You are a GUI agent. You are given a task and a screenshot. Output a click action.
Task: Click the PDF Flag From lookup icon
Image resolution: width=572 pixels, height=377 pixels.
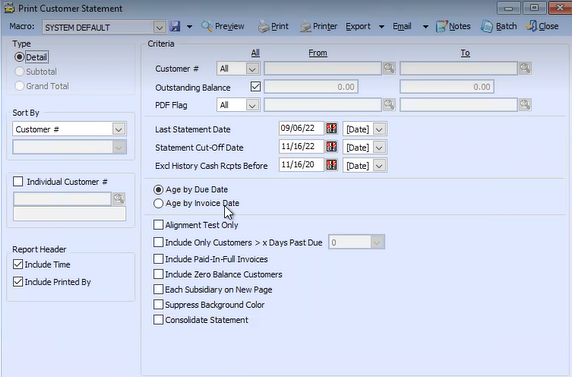pos(389,105)
